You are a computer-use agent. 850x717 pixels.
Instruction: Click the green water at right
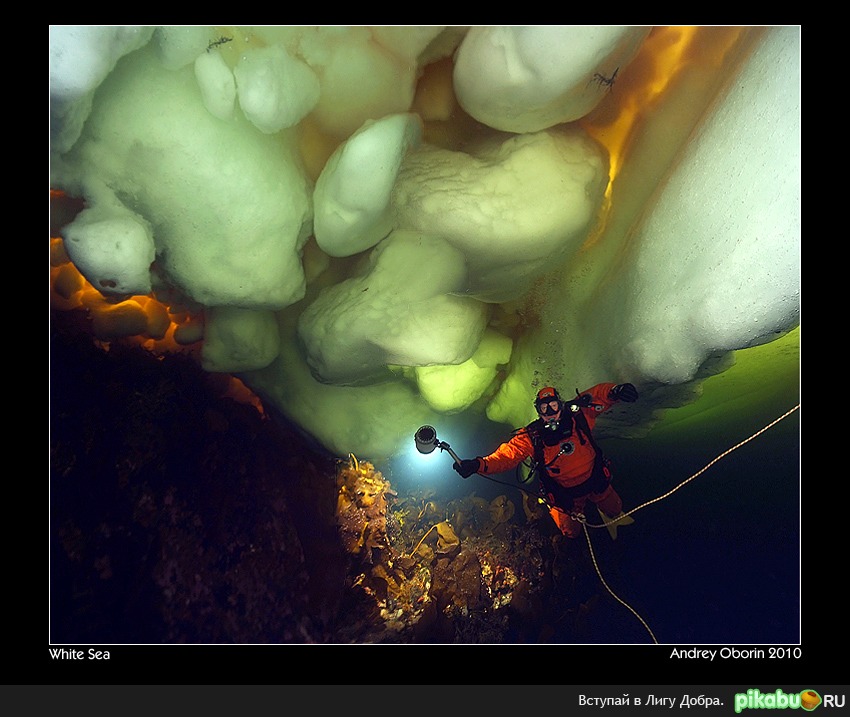click(760, 380)
